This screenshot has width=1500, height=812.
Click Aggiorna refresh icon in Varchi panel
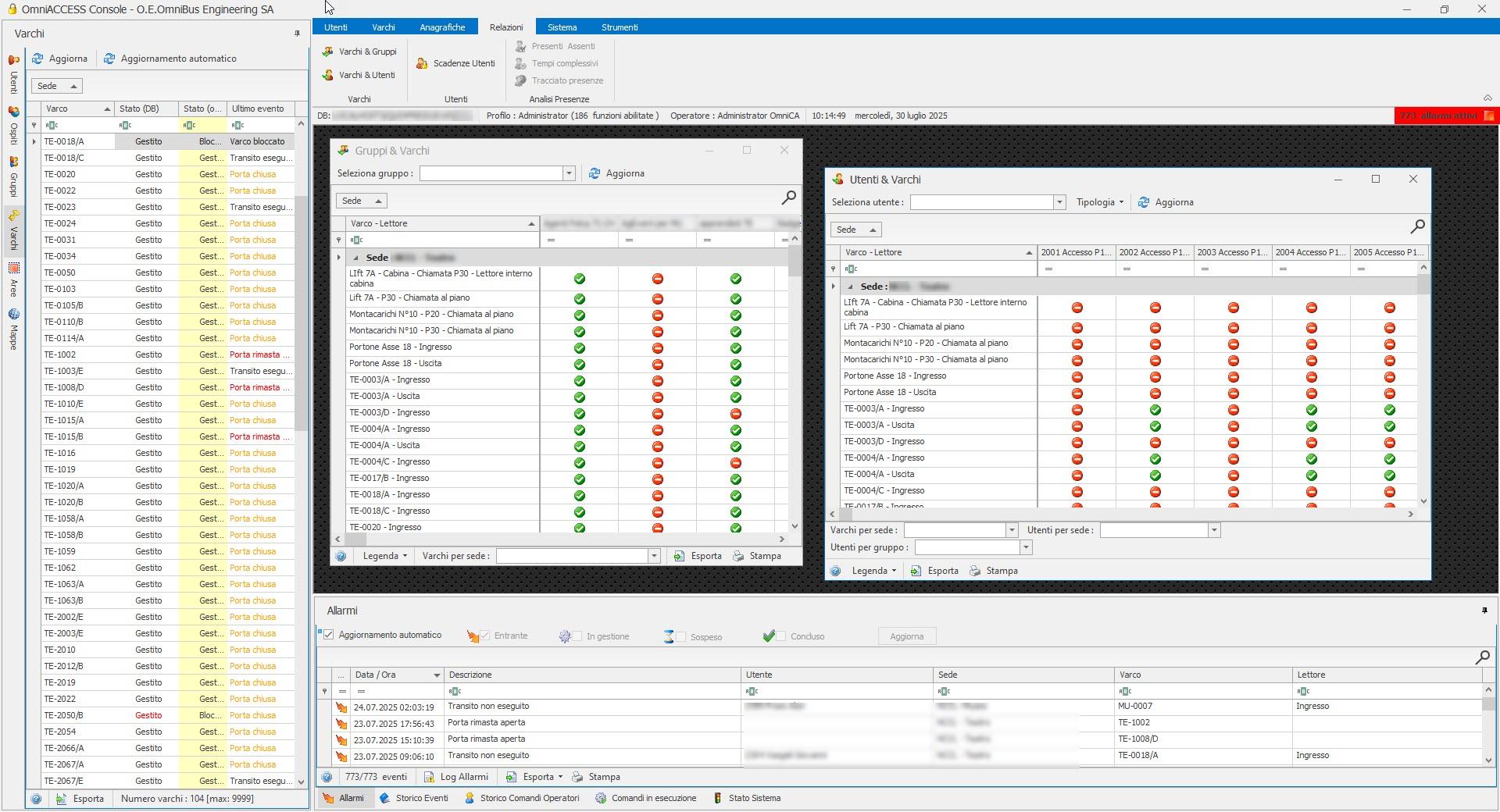(x=37, y=59)
